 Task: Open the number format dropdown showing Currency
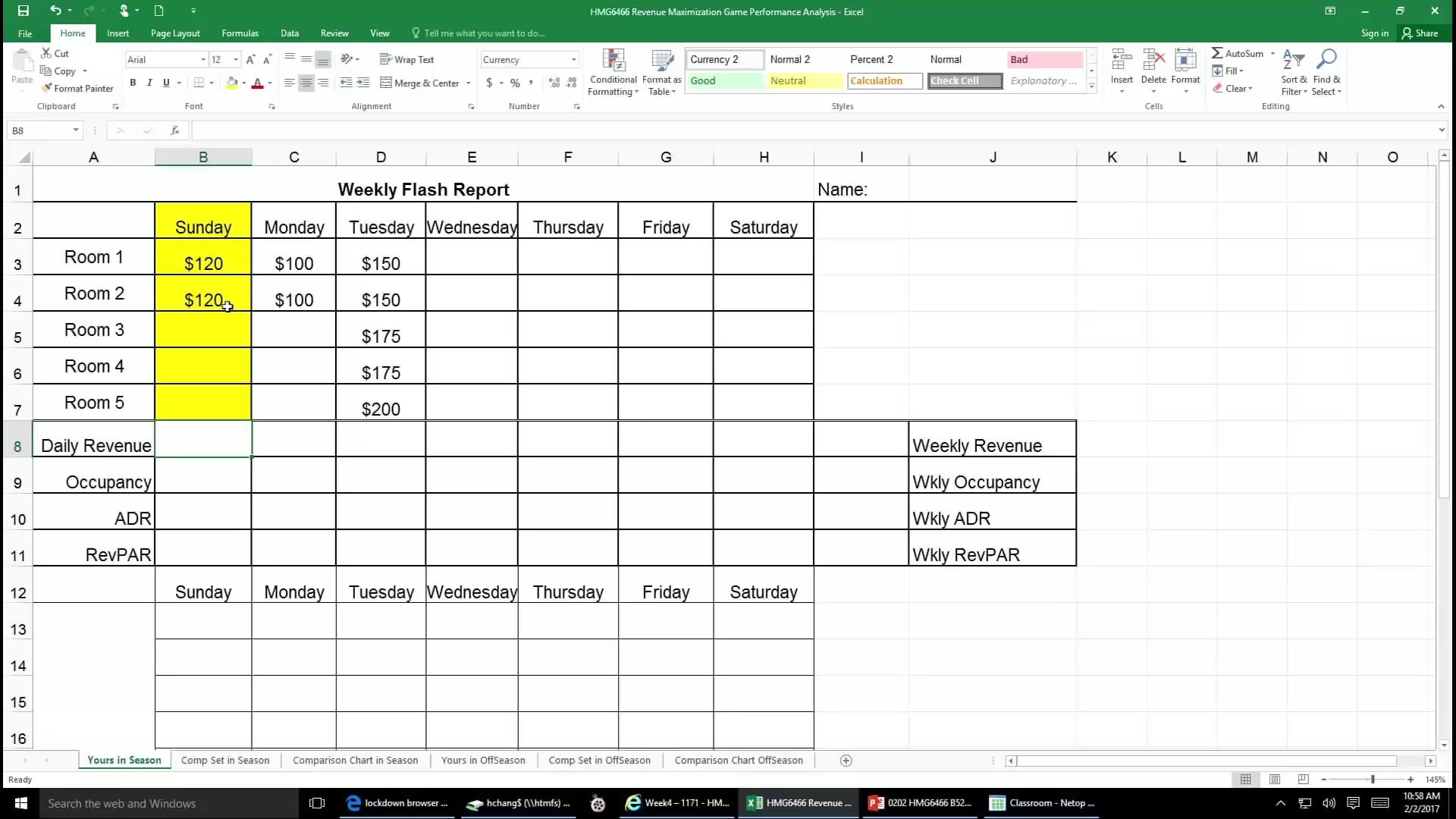pos(574,59)
